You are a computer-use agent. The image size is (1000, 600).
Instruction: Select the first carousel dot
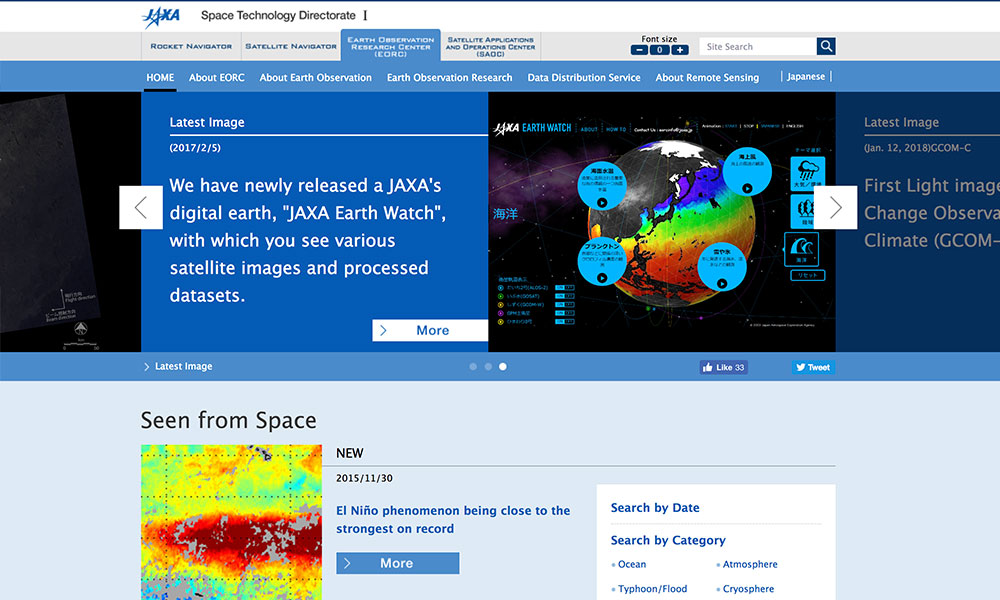(x=473, y=367)
